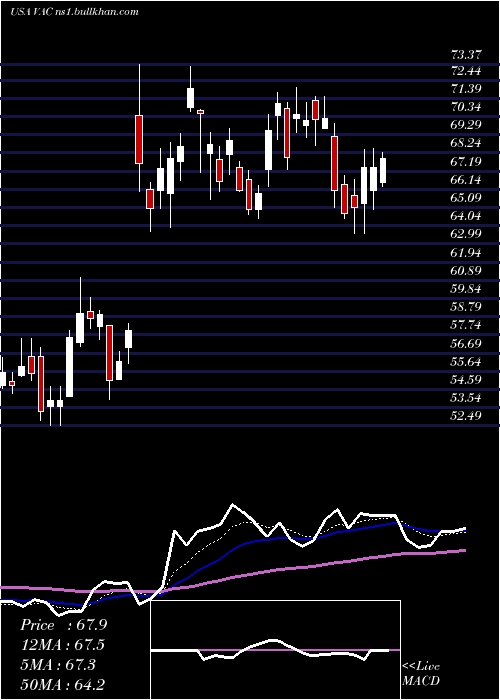
Task: Select the 67.19 price level label
Action: (x=466, y=162)
